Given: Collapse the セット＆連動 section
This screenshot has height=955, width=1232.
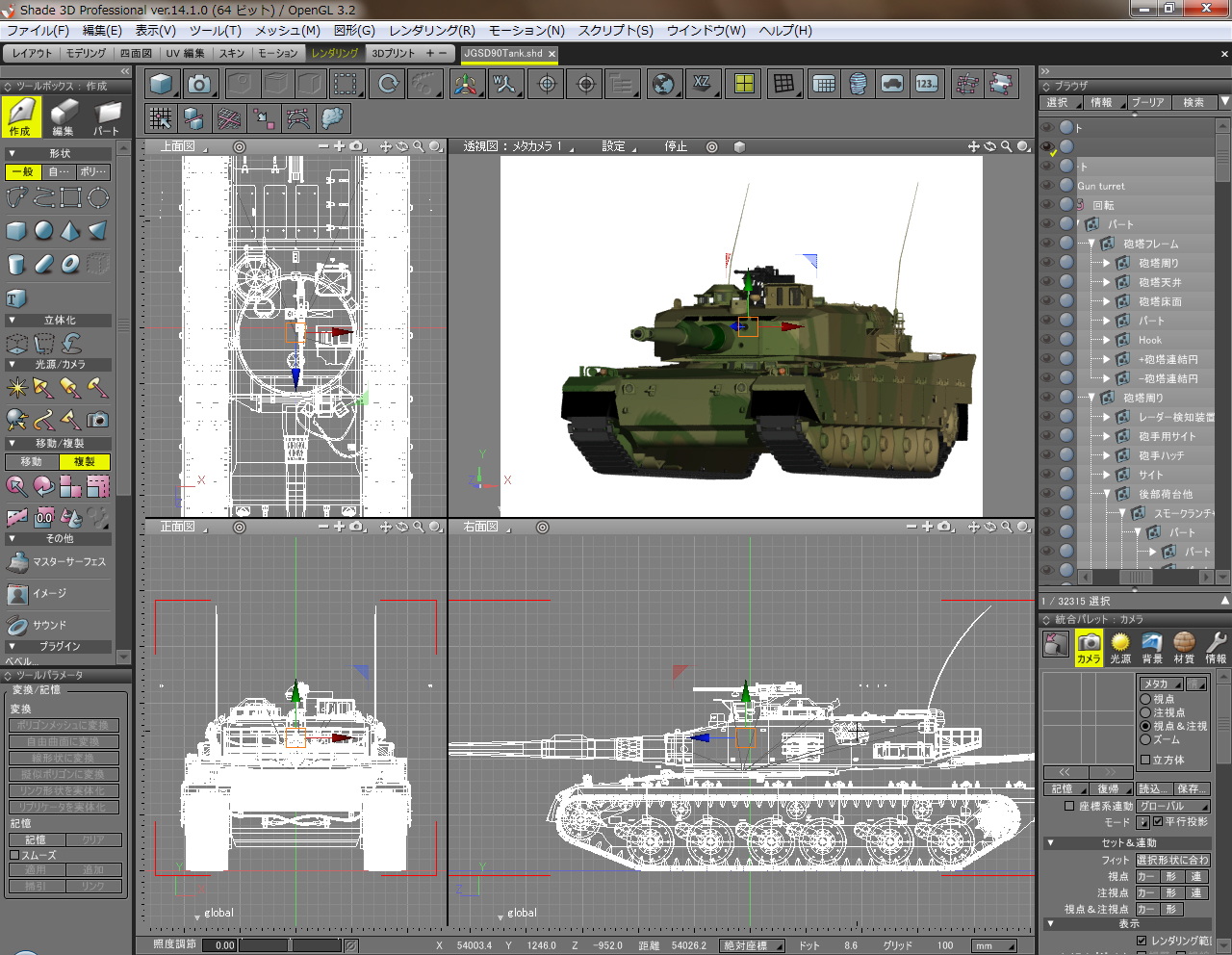Looking at the screenshot, I should click(1051, 842).
